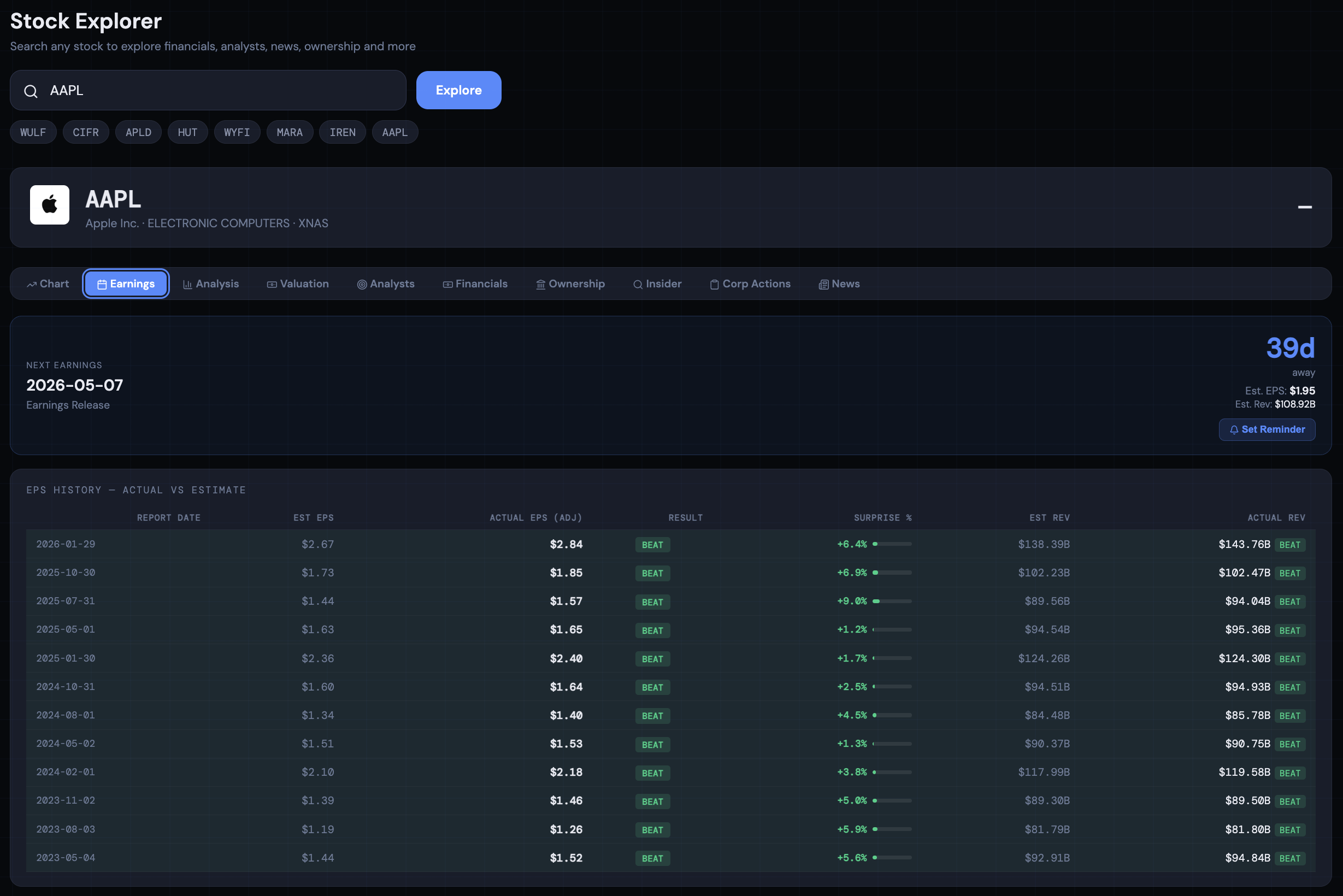
Task: Click the 2025-07-31 surprise percentage bar
Action: pyautogui.click(x=892, y=601)
